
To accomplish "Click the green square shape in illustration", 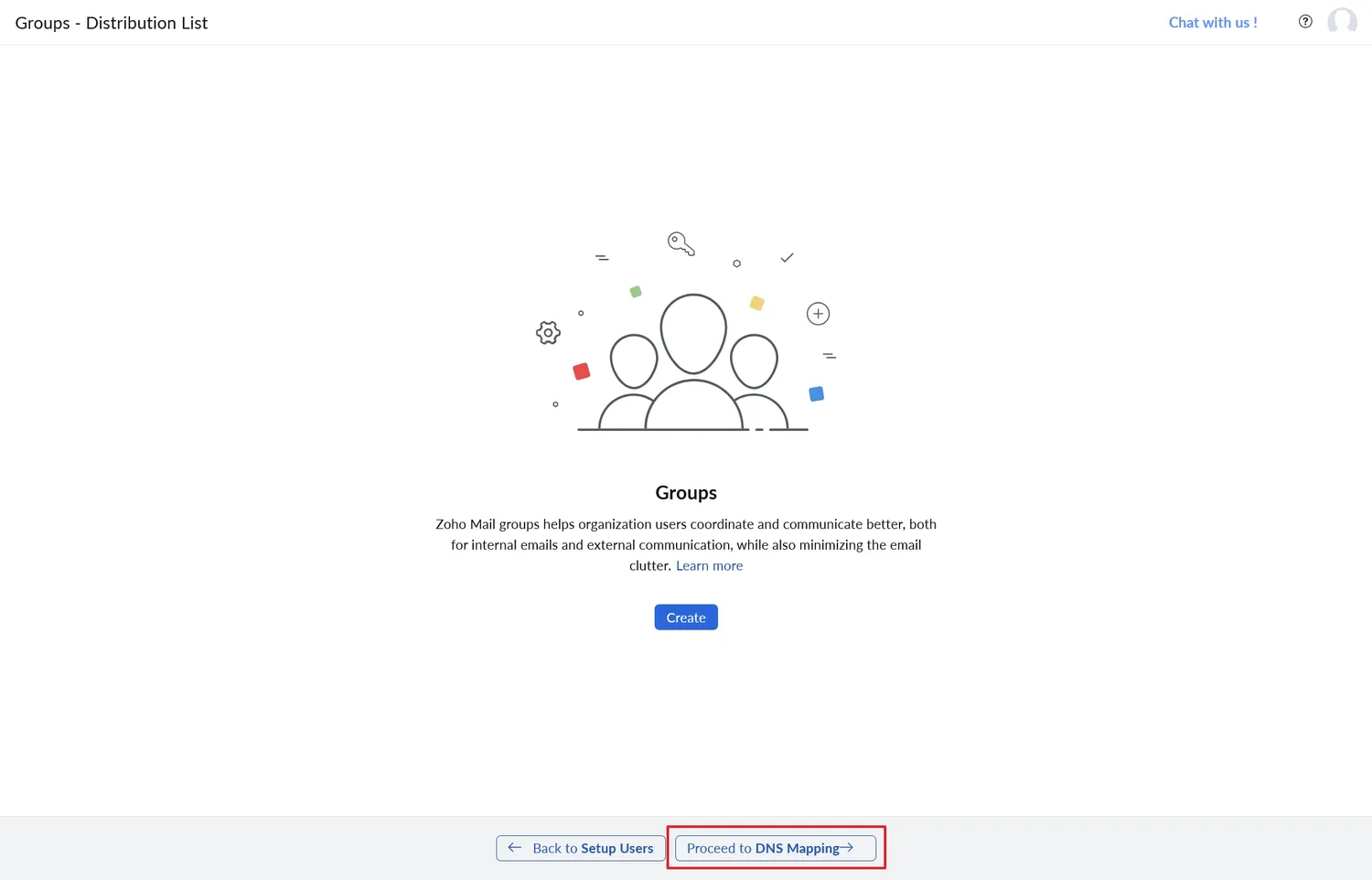I will tap(636, 291).
